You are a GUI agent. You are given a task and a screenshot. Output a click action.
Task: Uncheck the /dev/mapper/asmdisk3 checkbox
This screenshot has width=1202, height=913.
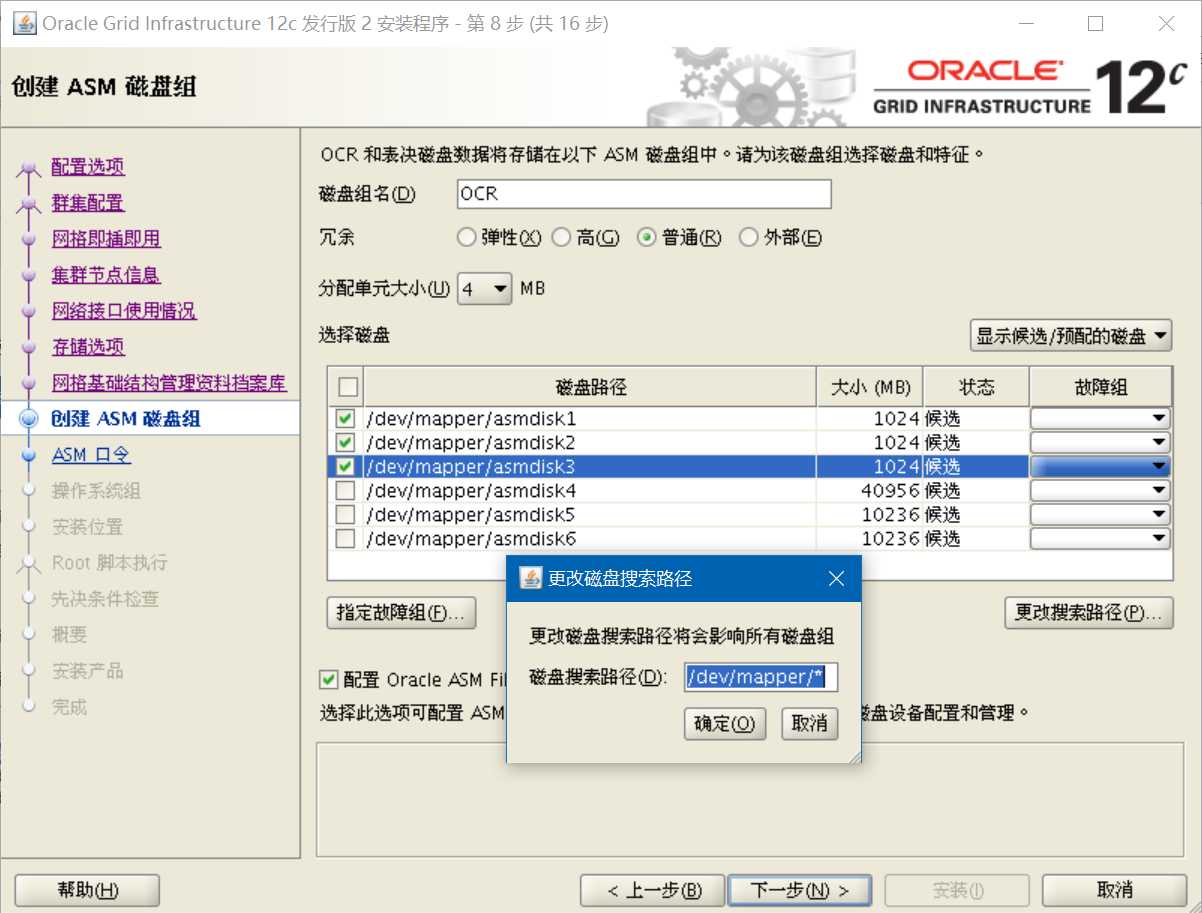[346, 466]
